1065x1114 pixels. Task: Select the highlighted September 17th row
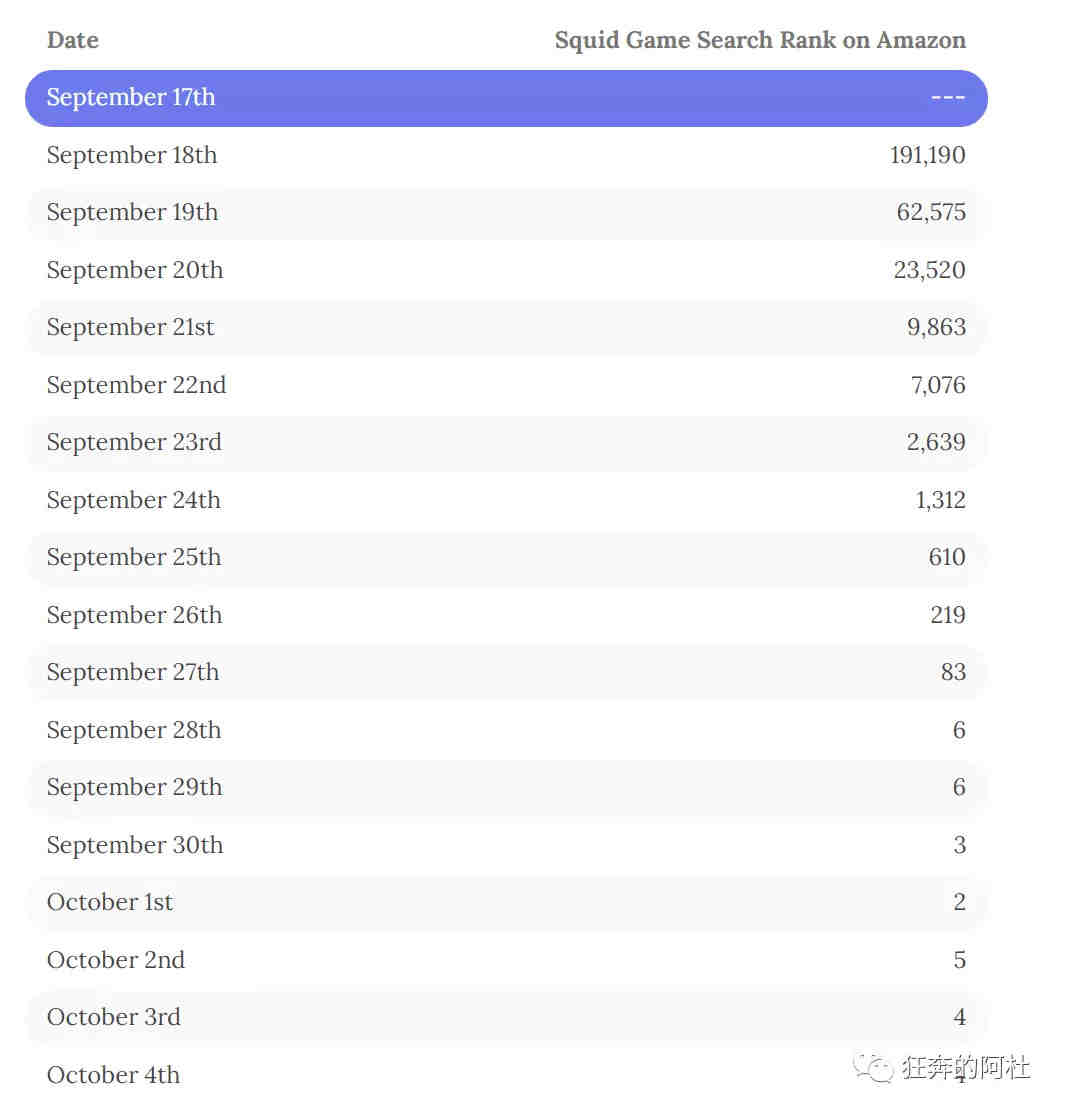coord(506,98)
